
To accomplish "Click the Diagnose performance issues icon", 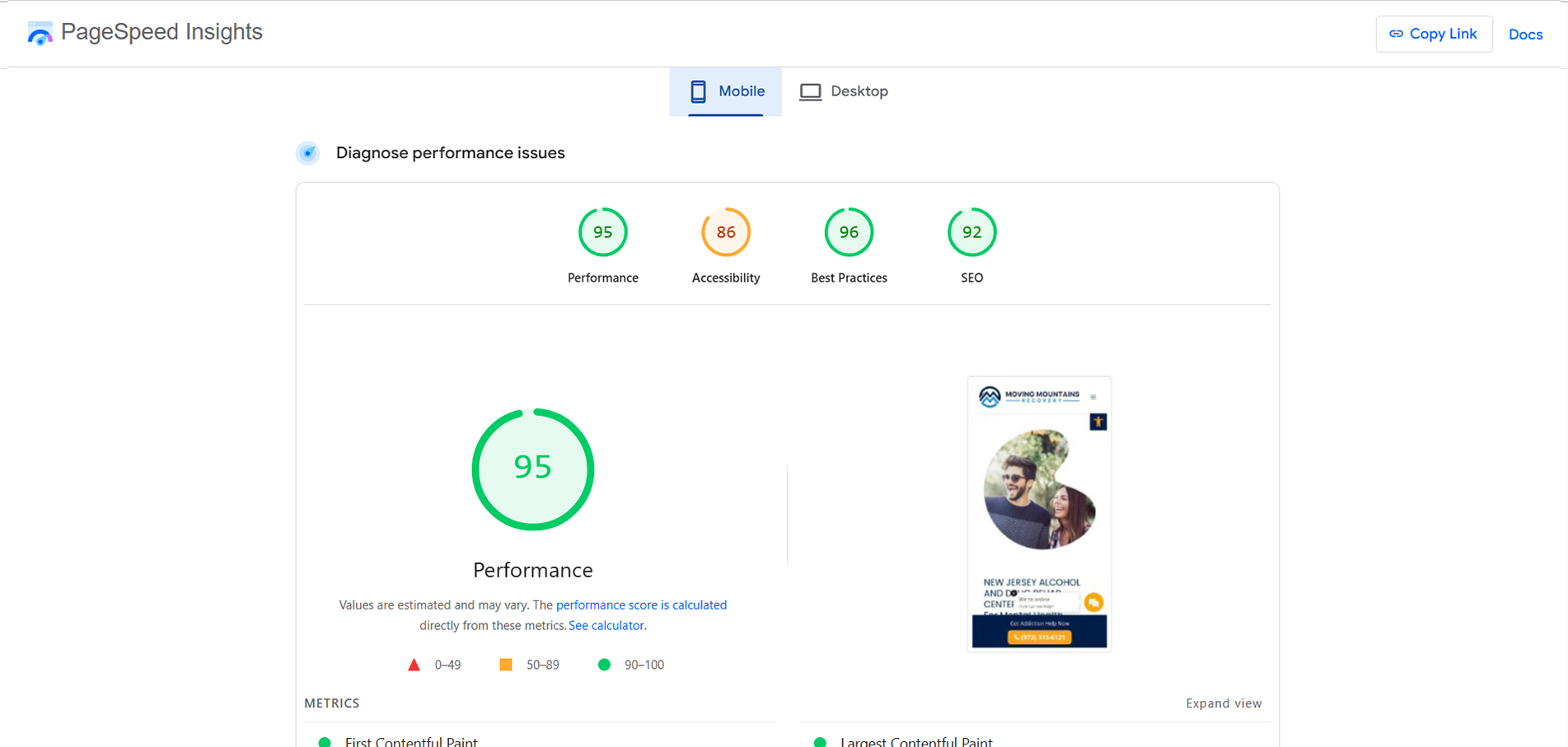I will click(x=308, y=153).
